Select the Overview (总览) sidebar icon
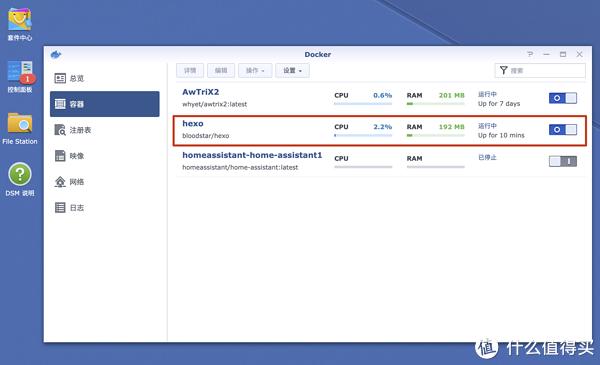The image size is (600, 365). click(x=60, y=78)
